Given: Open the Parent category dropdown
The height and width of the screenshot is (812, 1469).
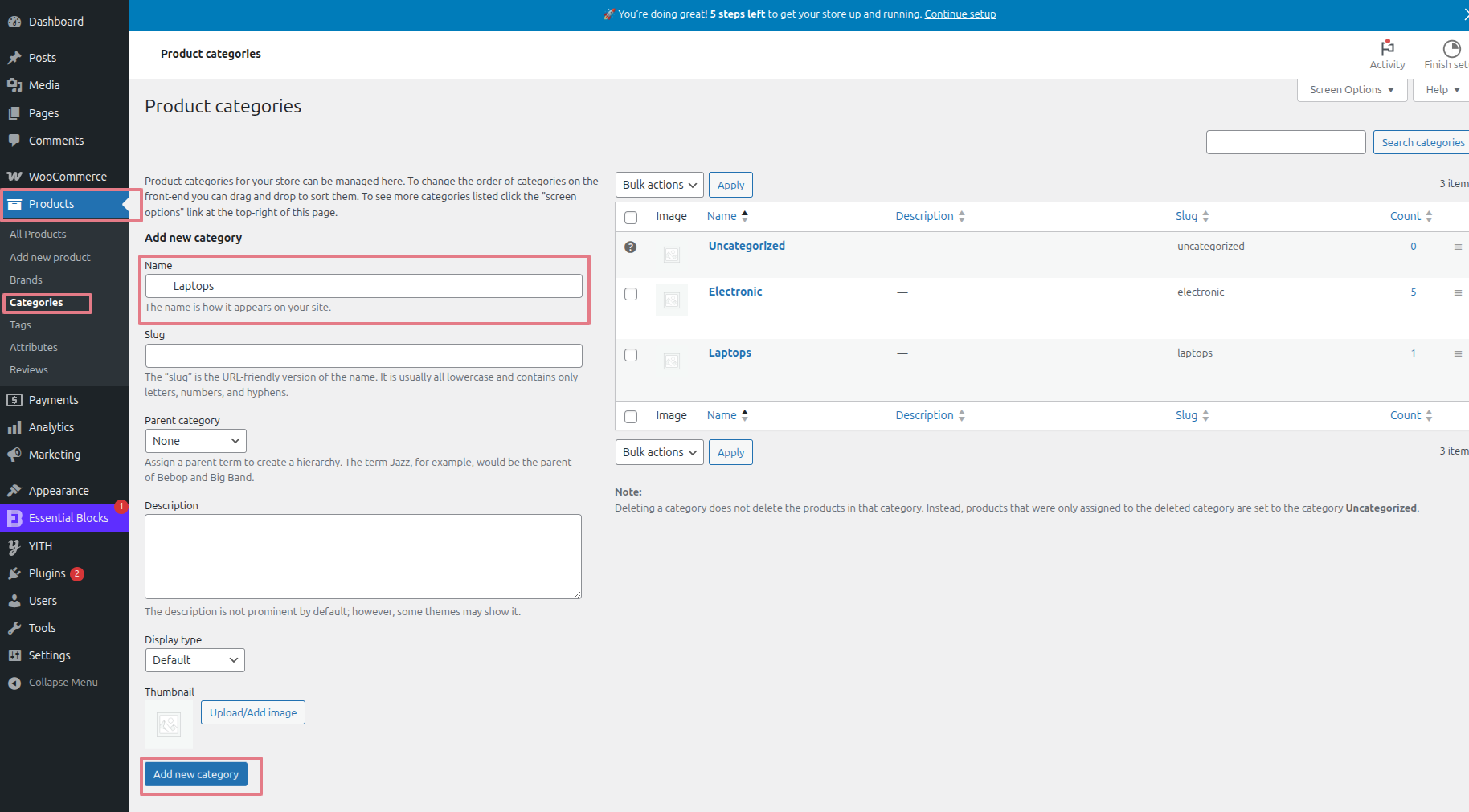Looking at the screenshot, I should click(x=195, y=441).
